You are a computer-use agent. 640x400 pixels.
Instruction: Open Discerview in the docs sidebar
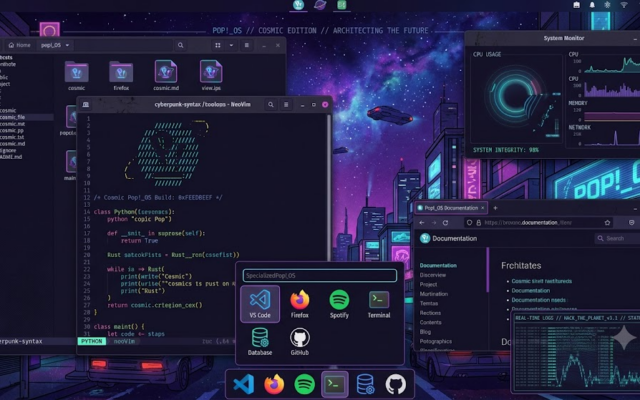click(433, 275)
